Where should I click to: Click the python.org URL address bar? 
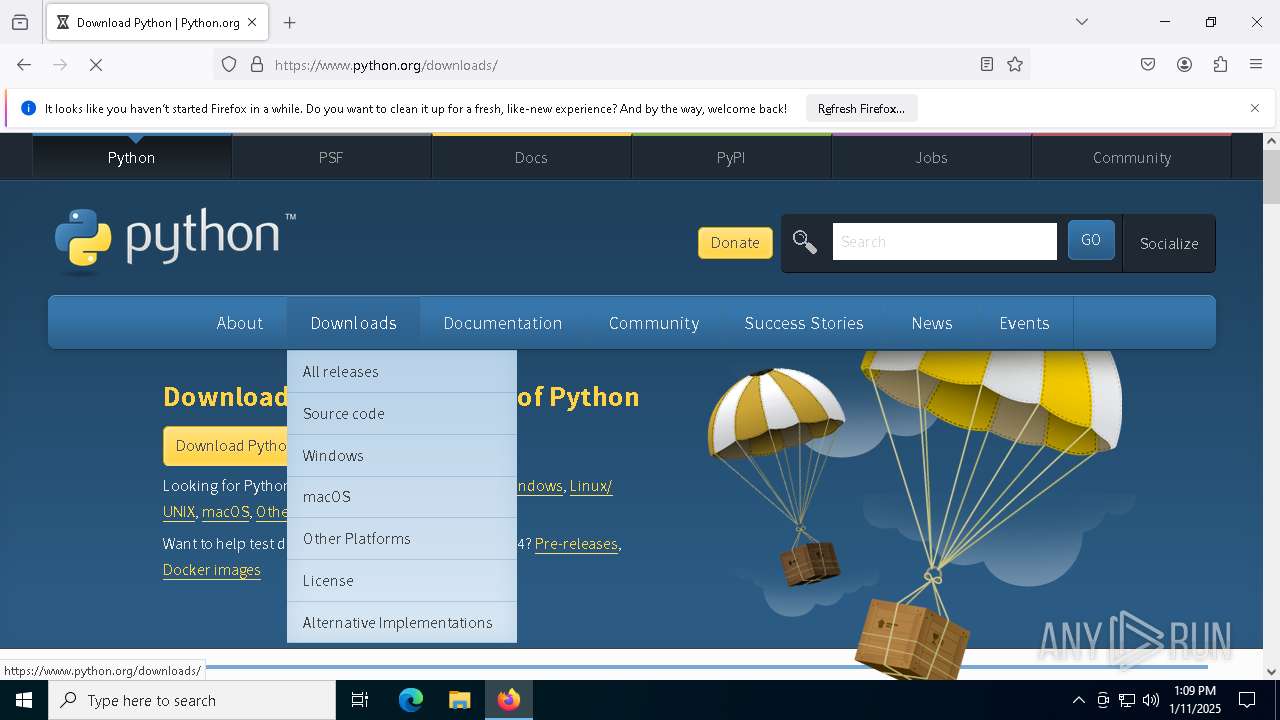pyautogui.click(x=620, y=65)
